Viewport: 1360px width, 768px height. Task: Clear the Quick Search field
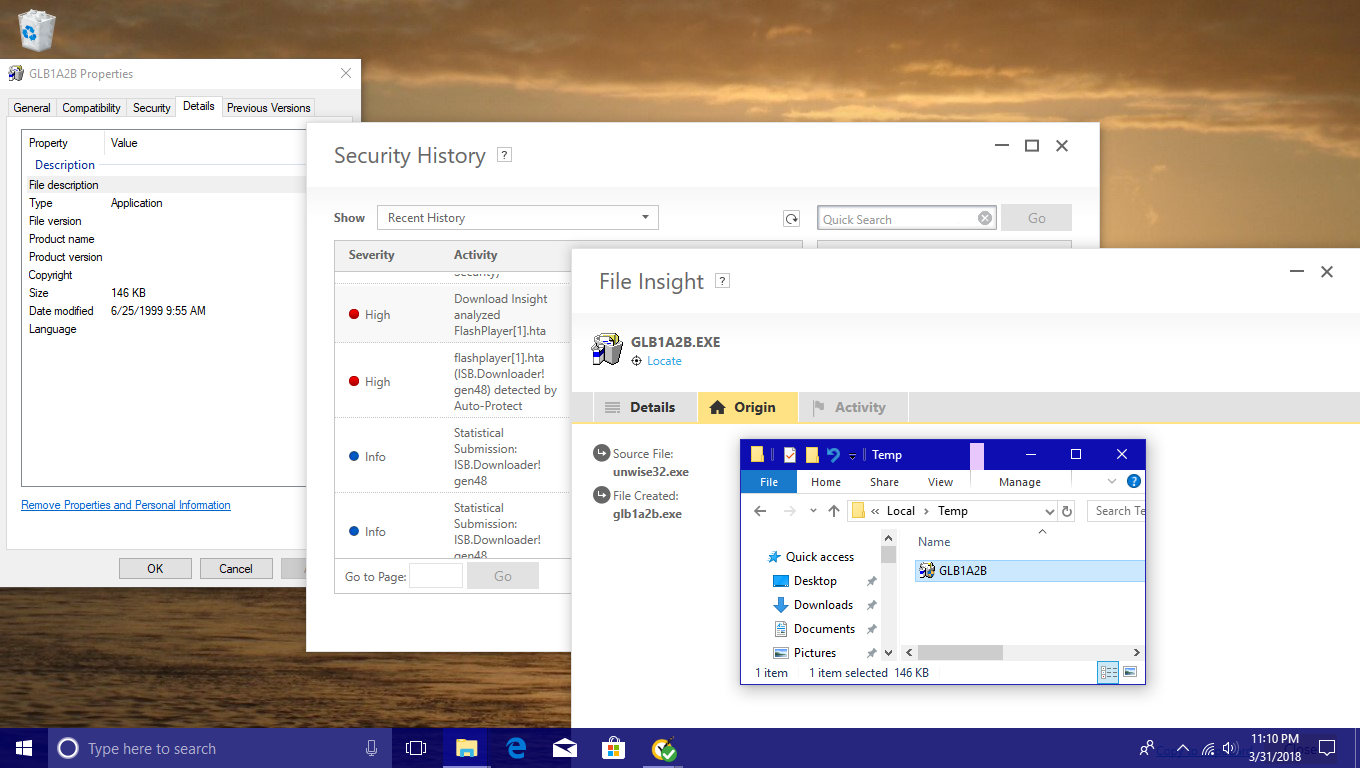[x=985, y=218]
